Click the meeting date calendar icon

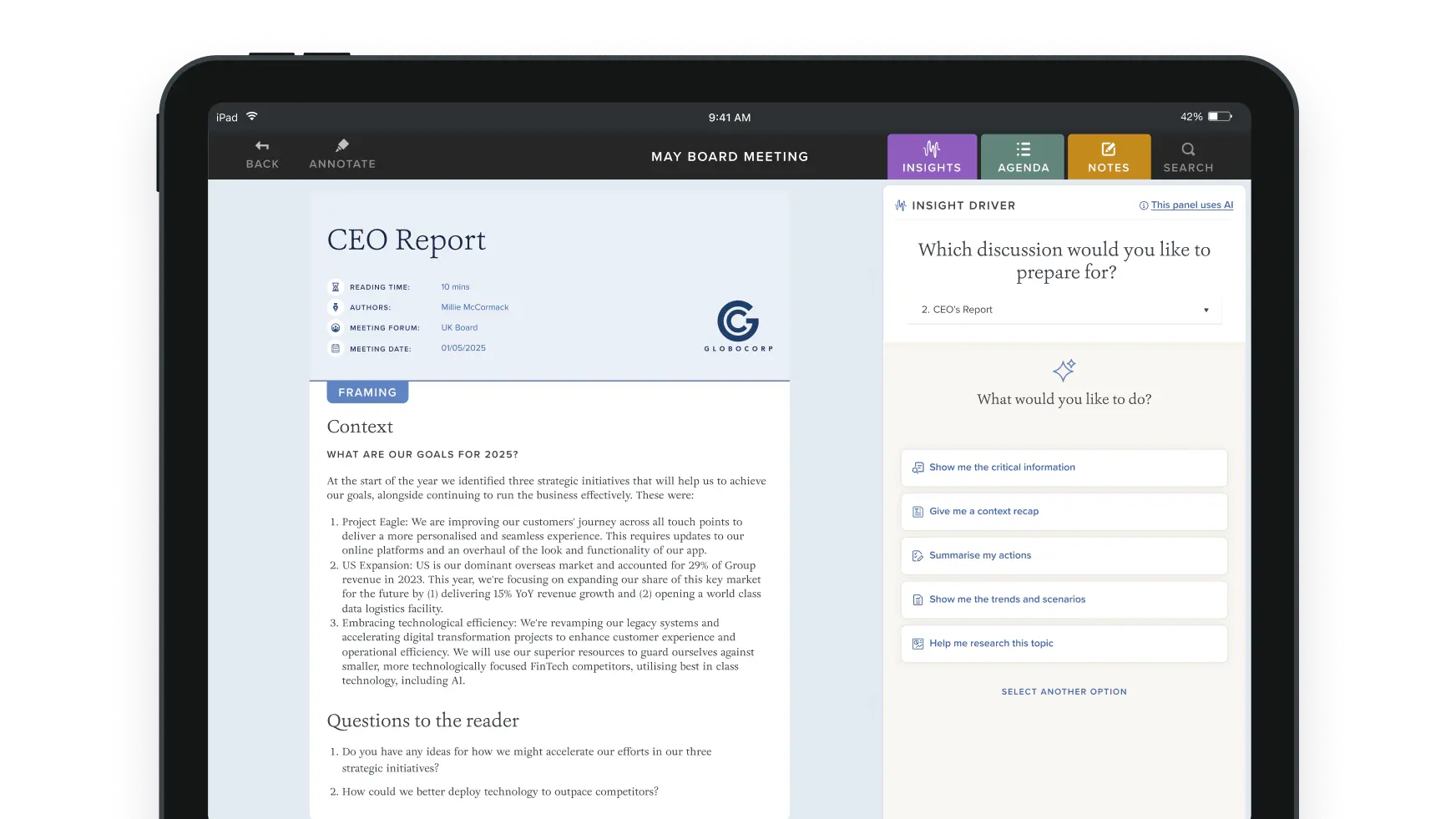tap(336, 348)
